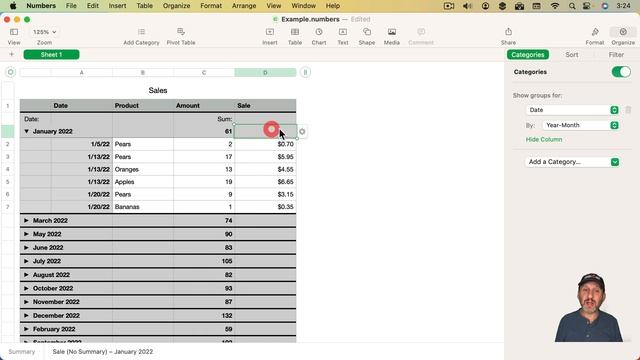The height and width of the screenshot is (360, 640).
Task: Expand the July 2022 group
Action: tap(27, 261)
